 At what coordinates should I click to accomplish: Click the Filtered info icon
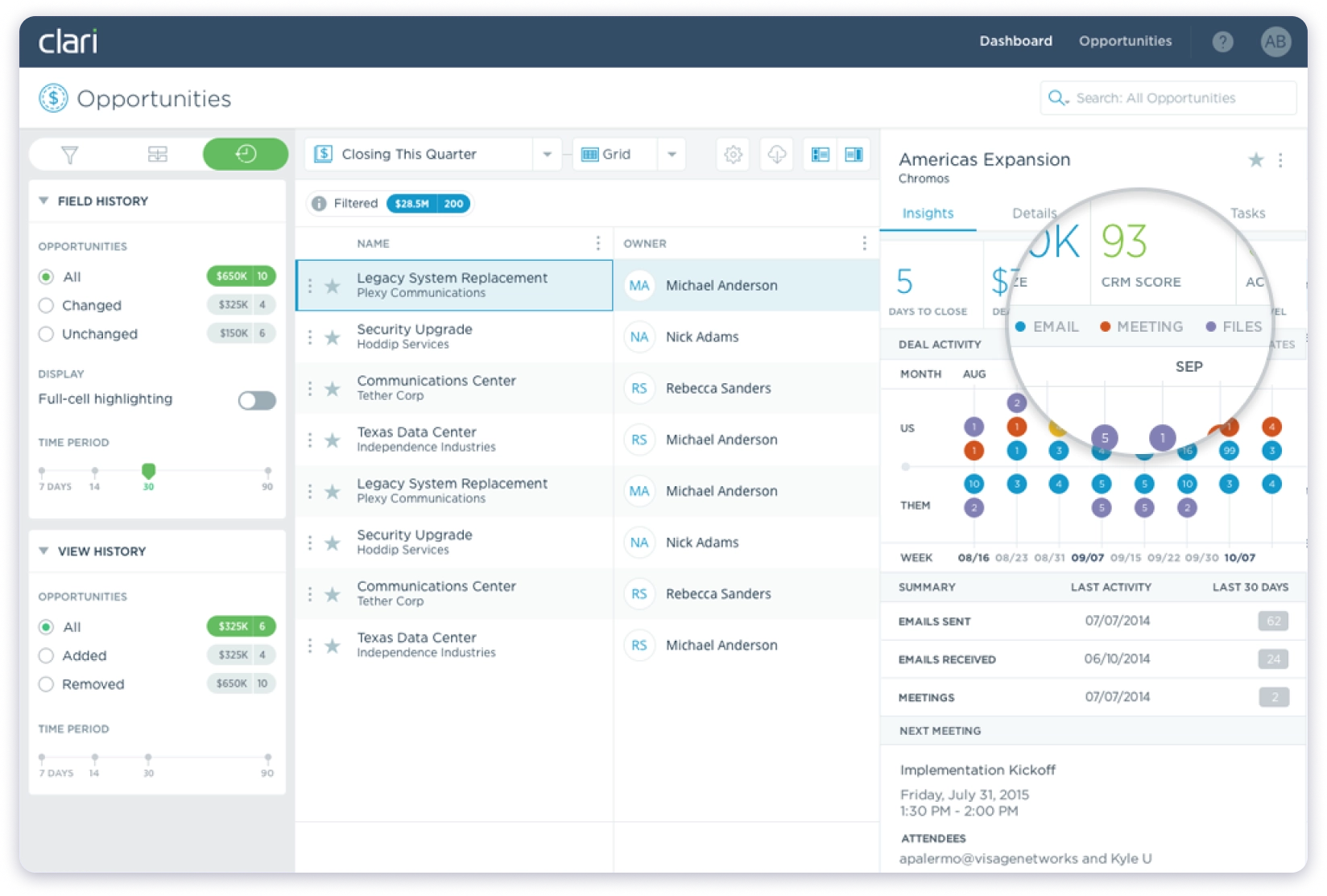[x=319, y=204]
